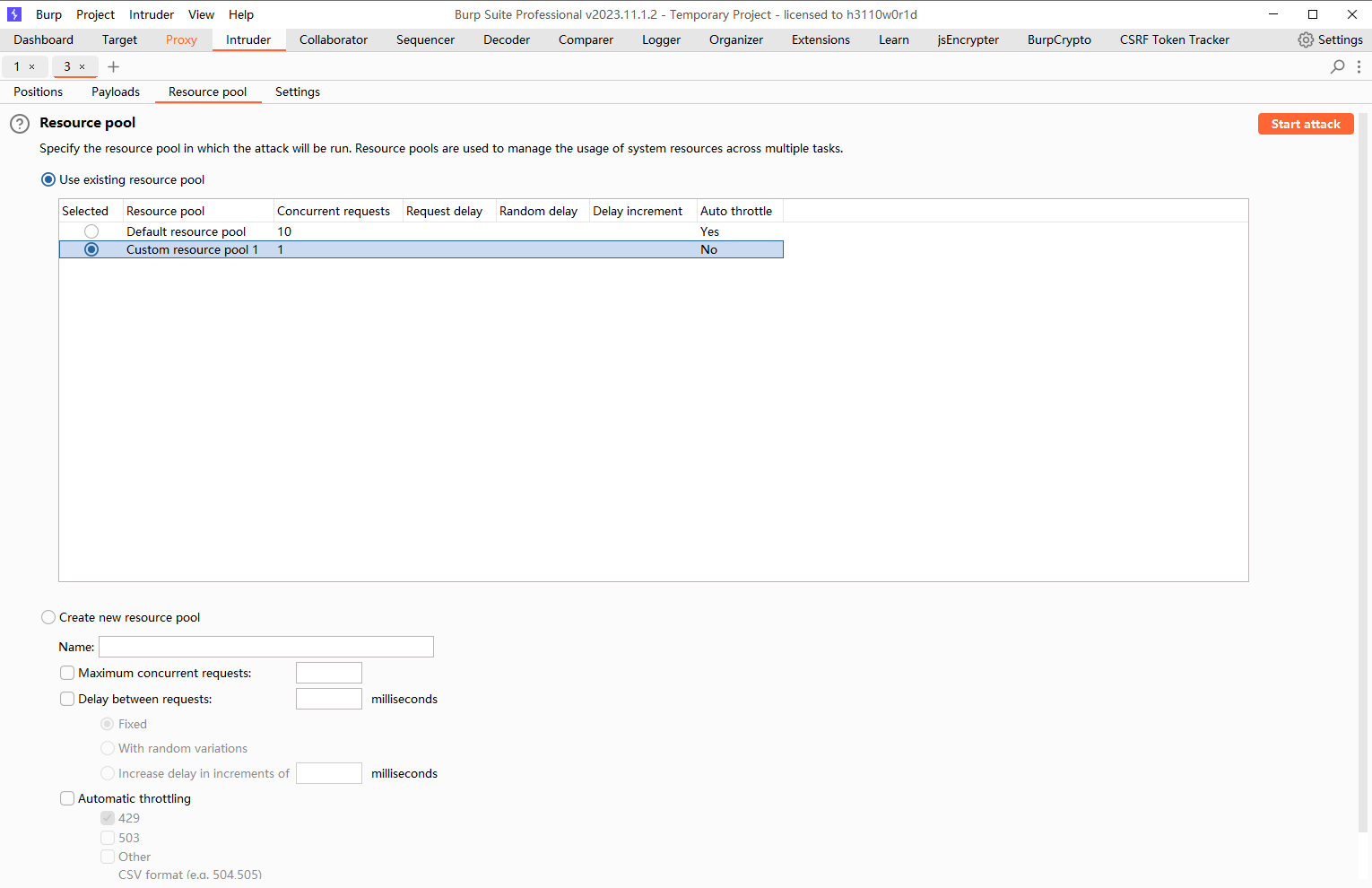Click the Delay between requests milliseconds input

[329, 699]
